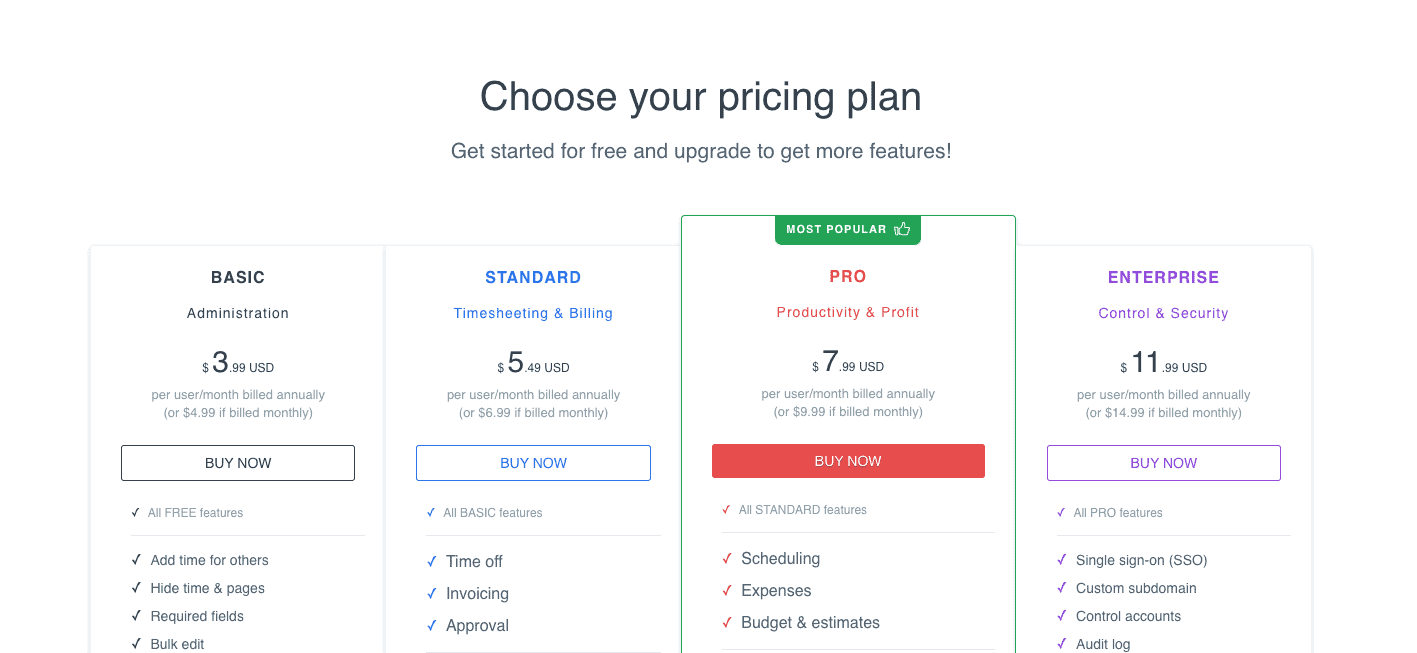Click the checkmark icon beside Scheduling
Viewport: 1417px width, 653px height.
[x=727, y=559]
